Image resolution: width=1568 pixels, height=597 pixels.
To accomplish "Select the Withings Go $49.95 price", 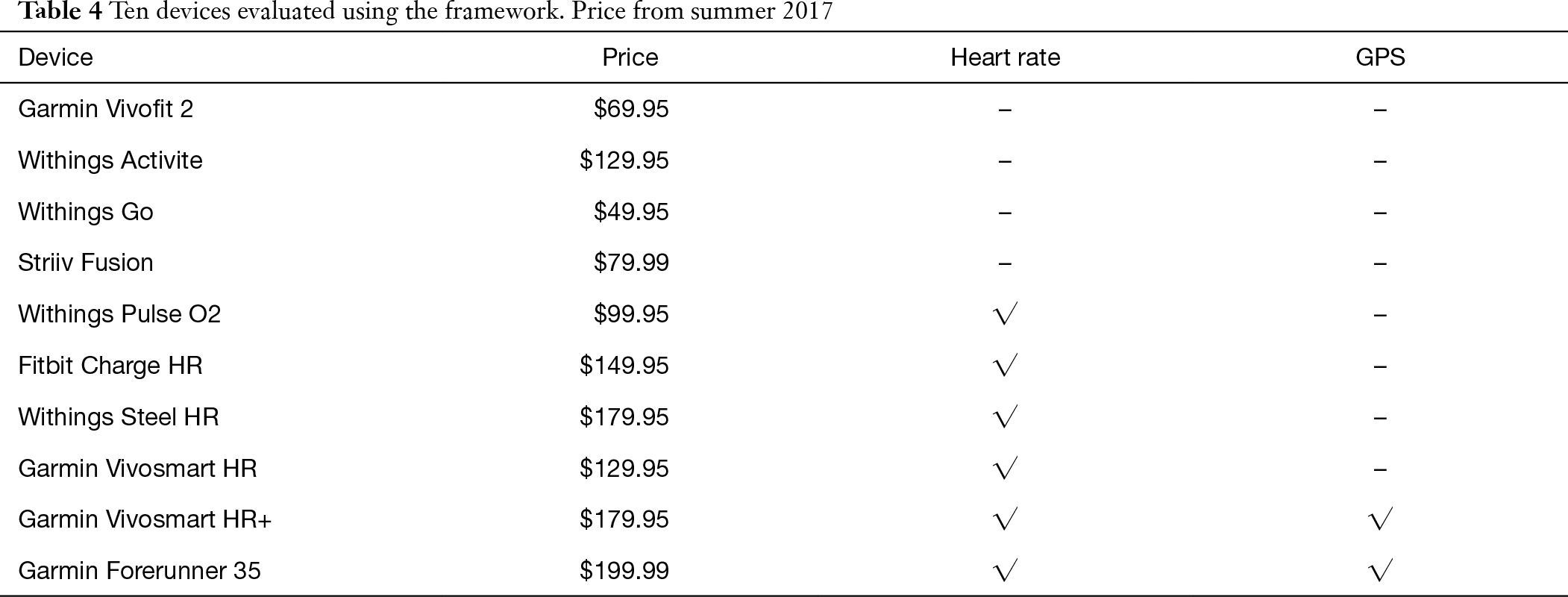I will [631, 212].
